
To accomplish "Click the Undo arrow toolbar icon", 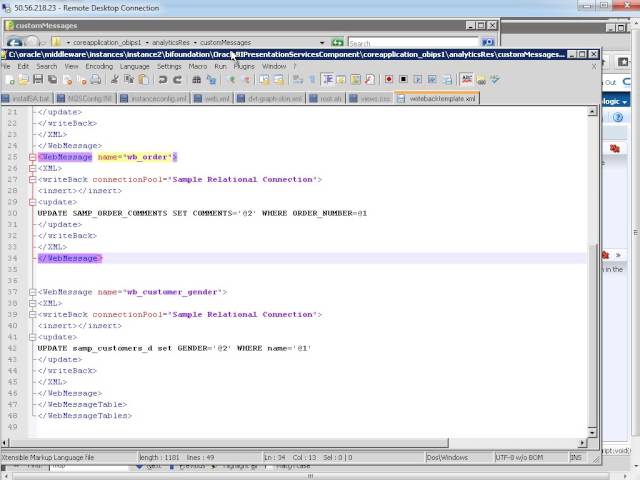I will coord(163,80).
